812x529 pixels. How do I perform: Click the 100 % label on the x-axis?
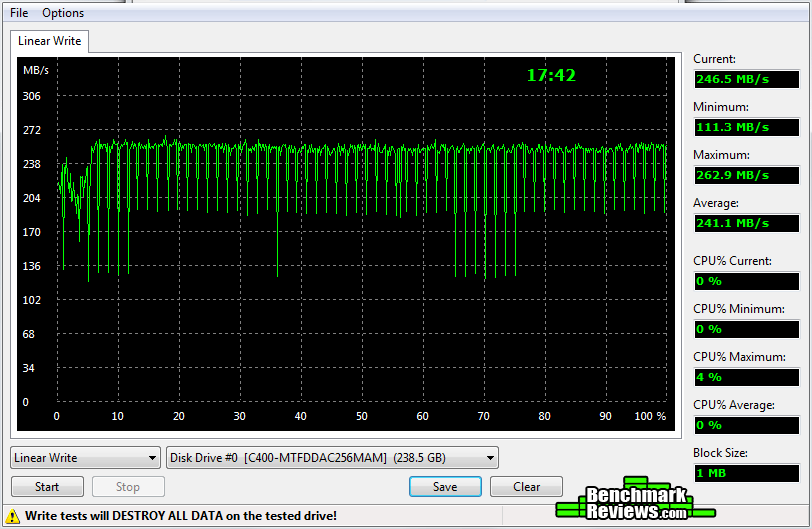click(x=650, y=416)
